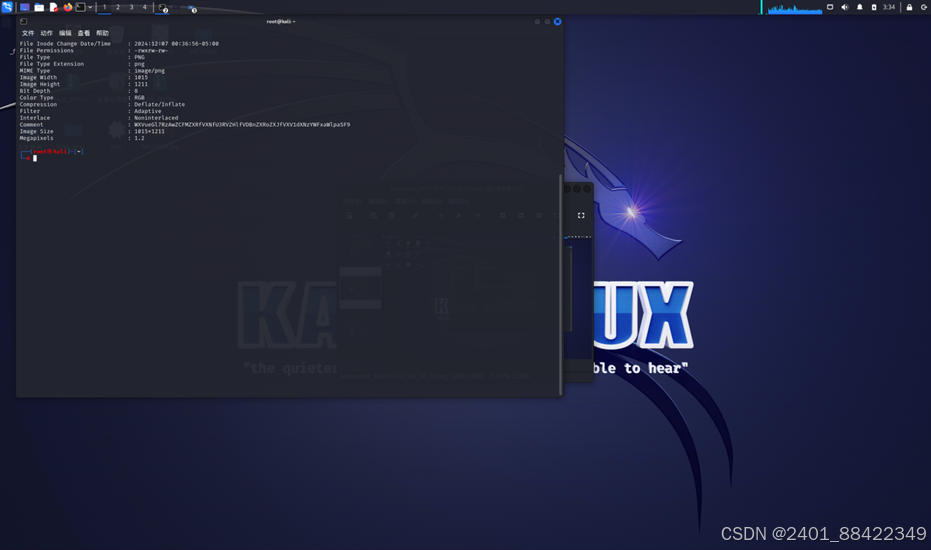This screenshot has height=550, width=931.
Task: Click the terminal command prompt cursor
Action: 35,159
